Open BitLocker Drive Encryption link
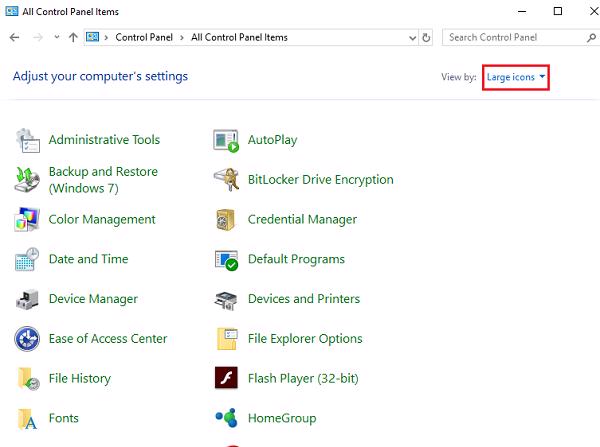This screenshot has width=600, height=447. tap(321, 180)
